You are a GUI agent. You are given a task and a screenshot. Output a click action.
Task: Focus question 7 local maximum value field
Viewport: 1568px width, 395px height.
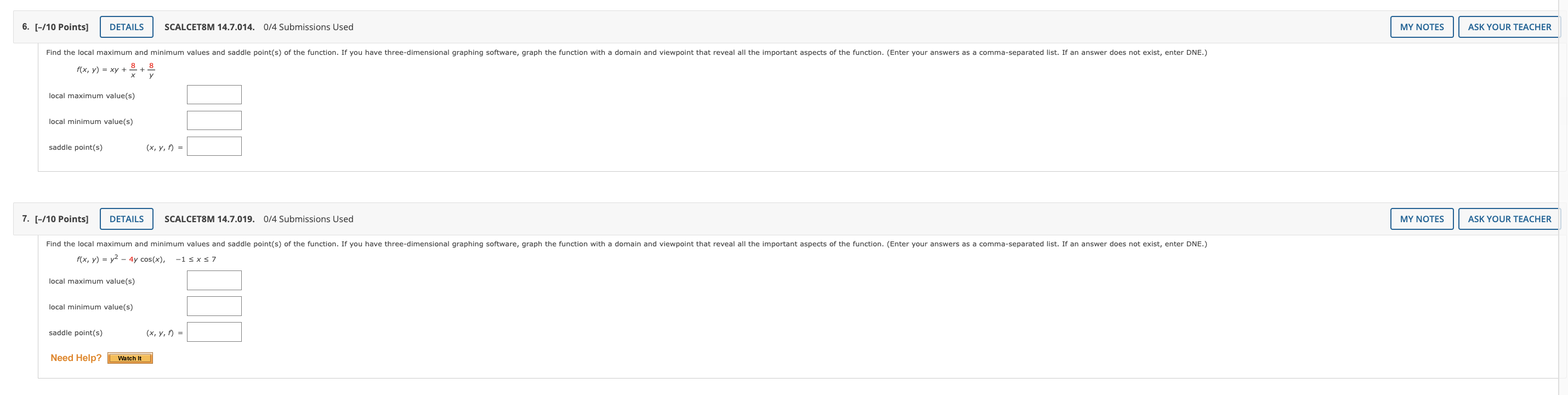[214, 280]
